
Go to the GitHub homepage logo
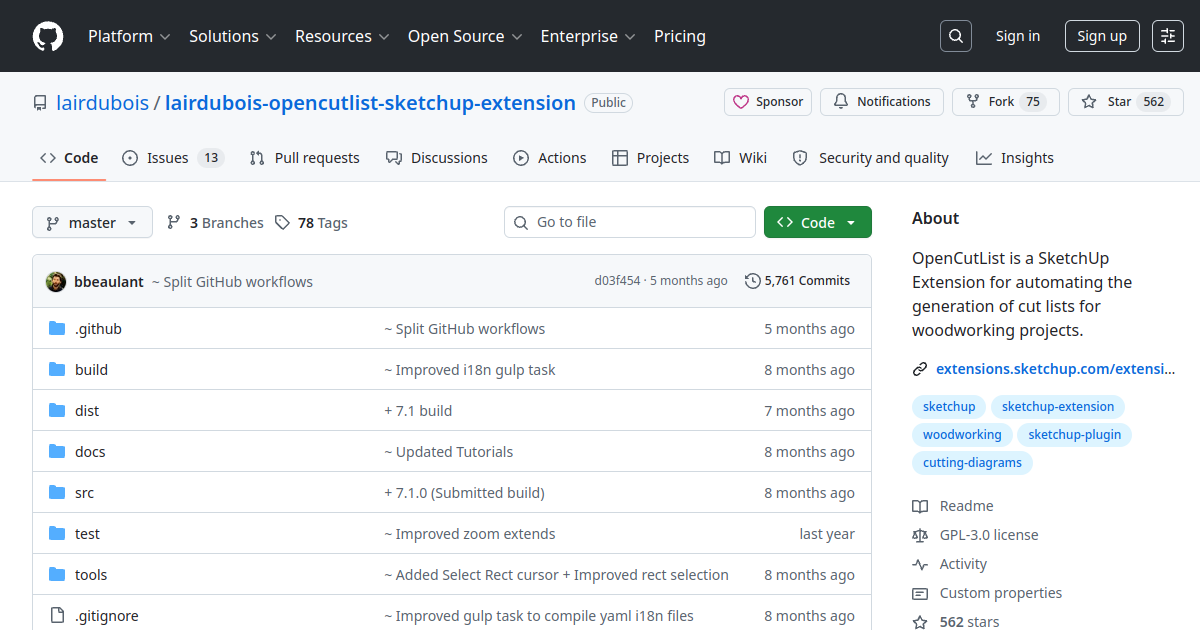[x=48, y=36]
